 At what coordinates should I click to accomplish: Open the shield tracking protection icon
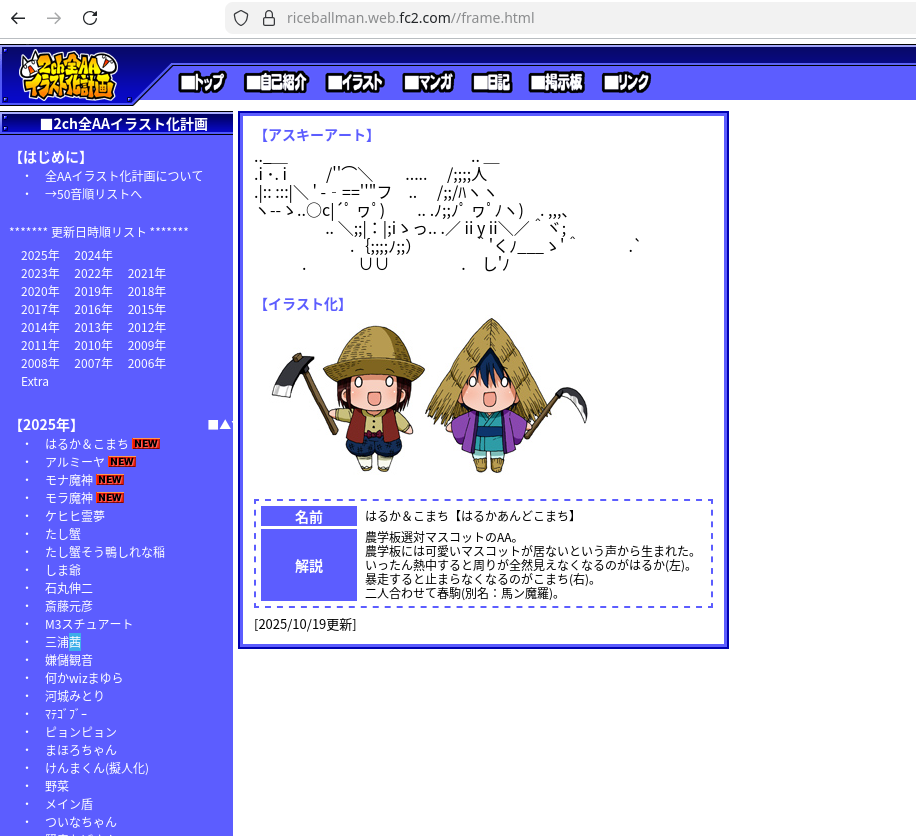tap(241, 18)
